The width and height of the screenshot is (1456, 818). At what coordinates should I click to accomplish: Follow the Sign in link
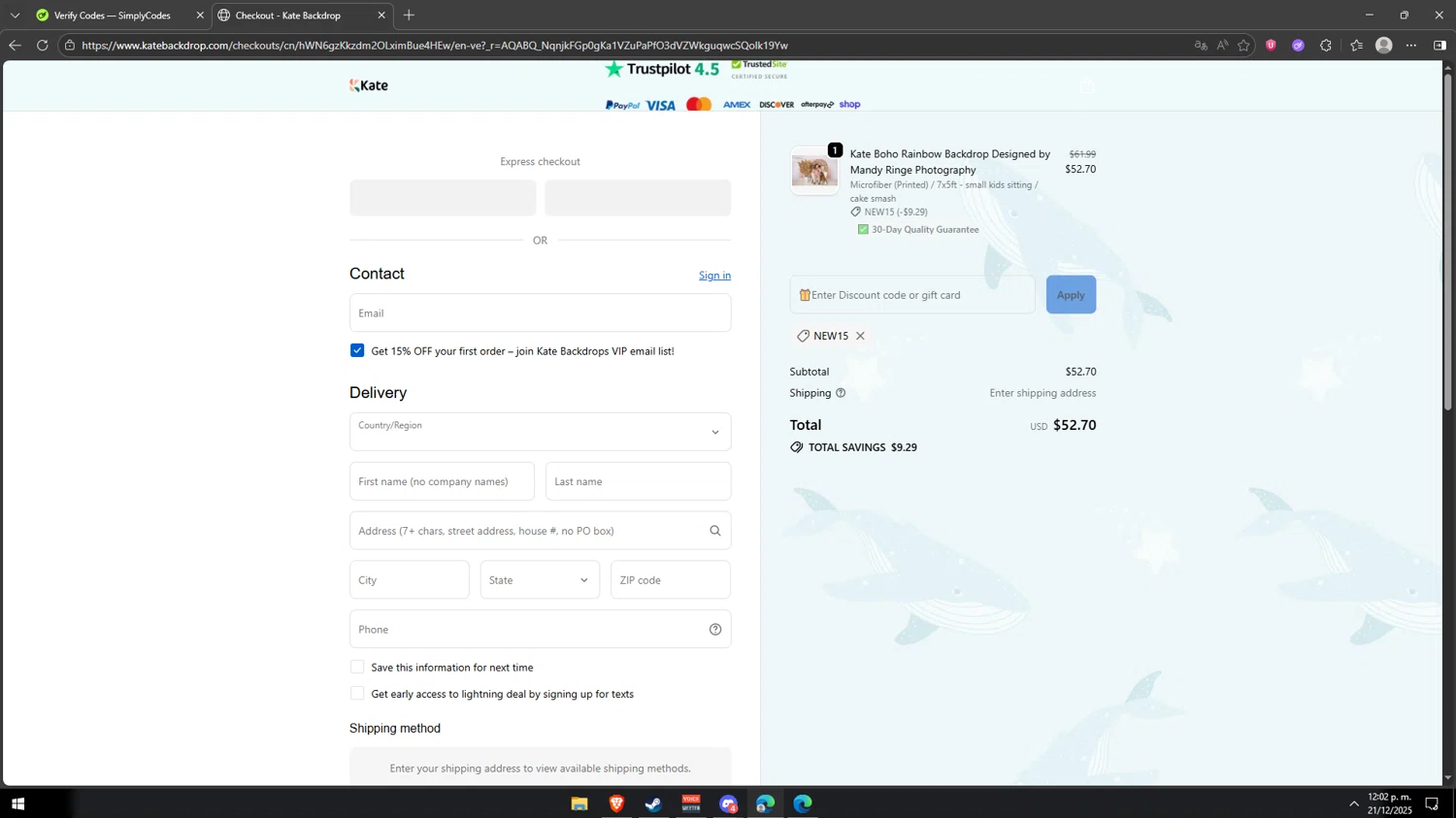click(714, 276)
